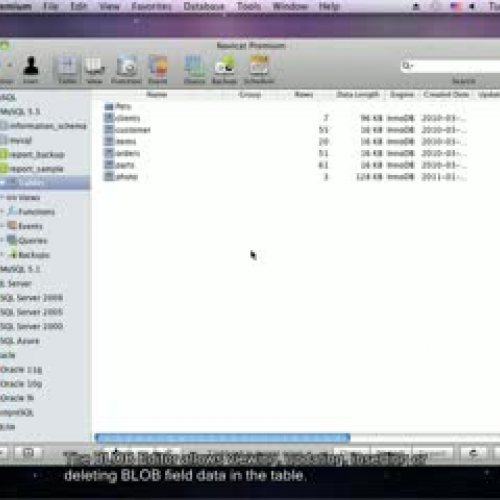The width and height of the screenshot is (500, 500).
Task: Open the Window menu
Action: [290, 6]
